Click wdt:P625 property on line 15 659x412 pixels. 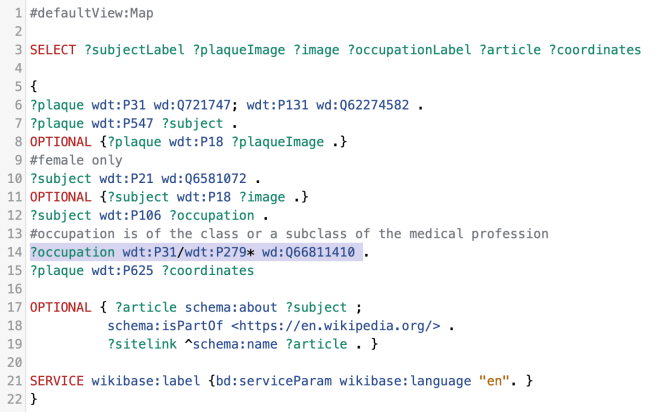tap(125, 270)
